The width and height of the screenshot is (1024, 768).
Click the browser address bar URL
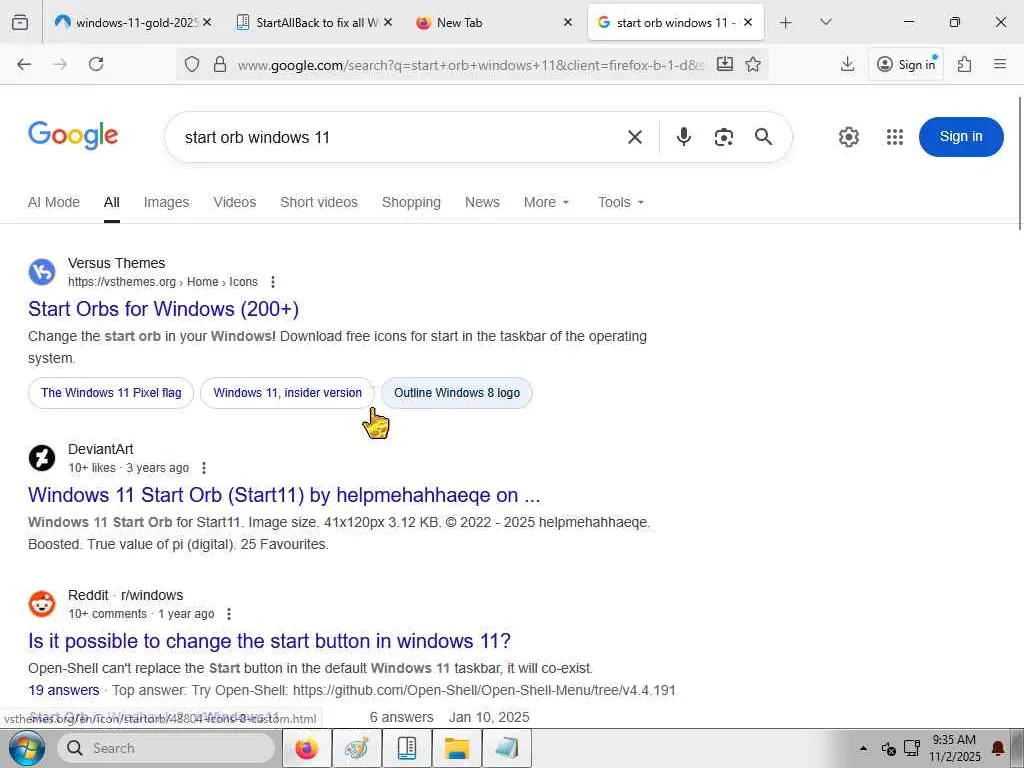[x=470, y=65]
